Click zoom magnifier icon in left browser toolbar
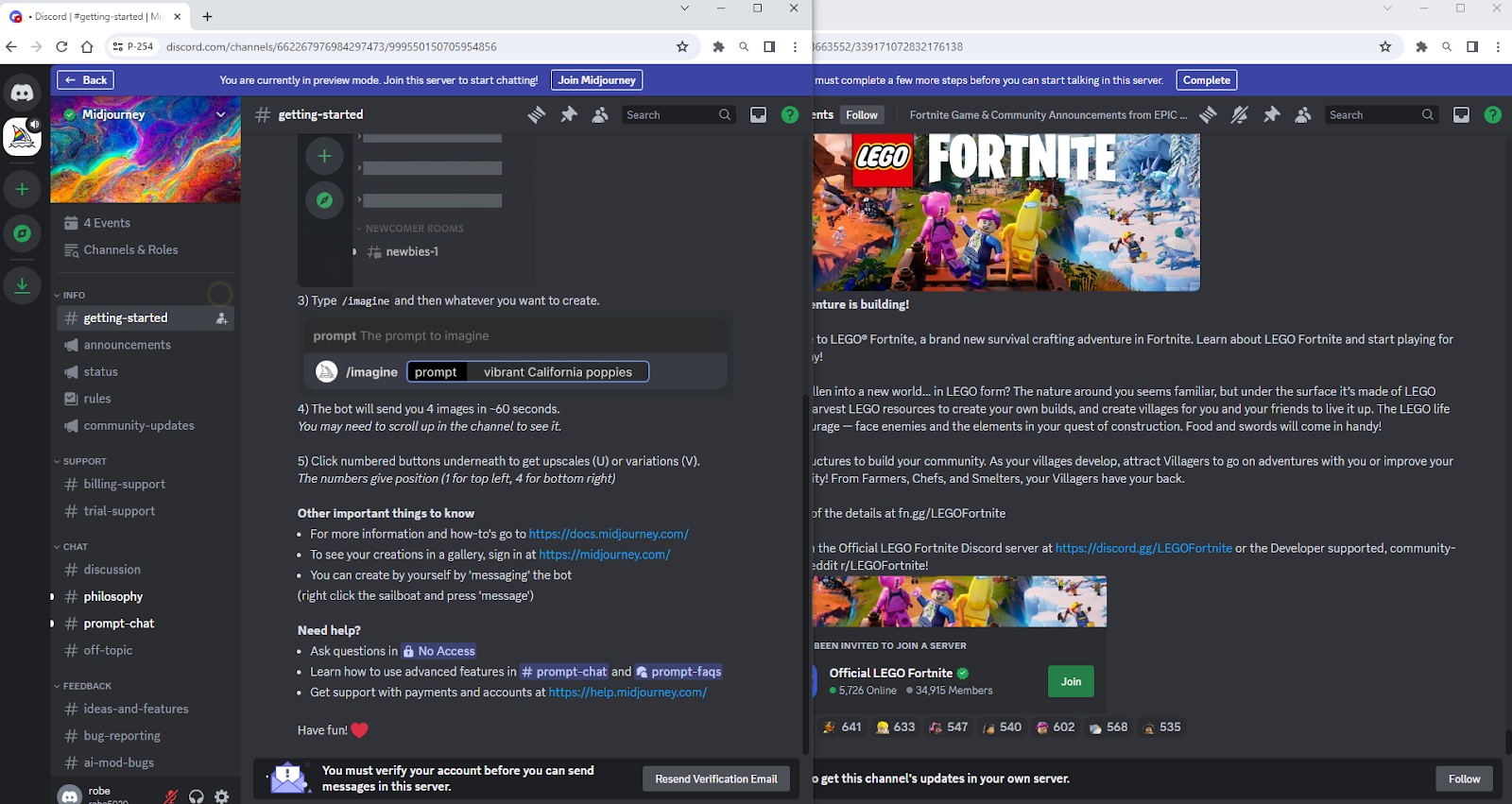 click(744, 46)
